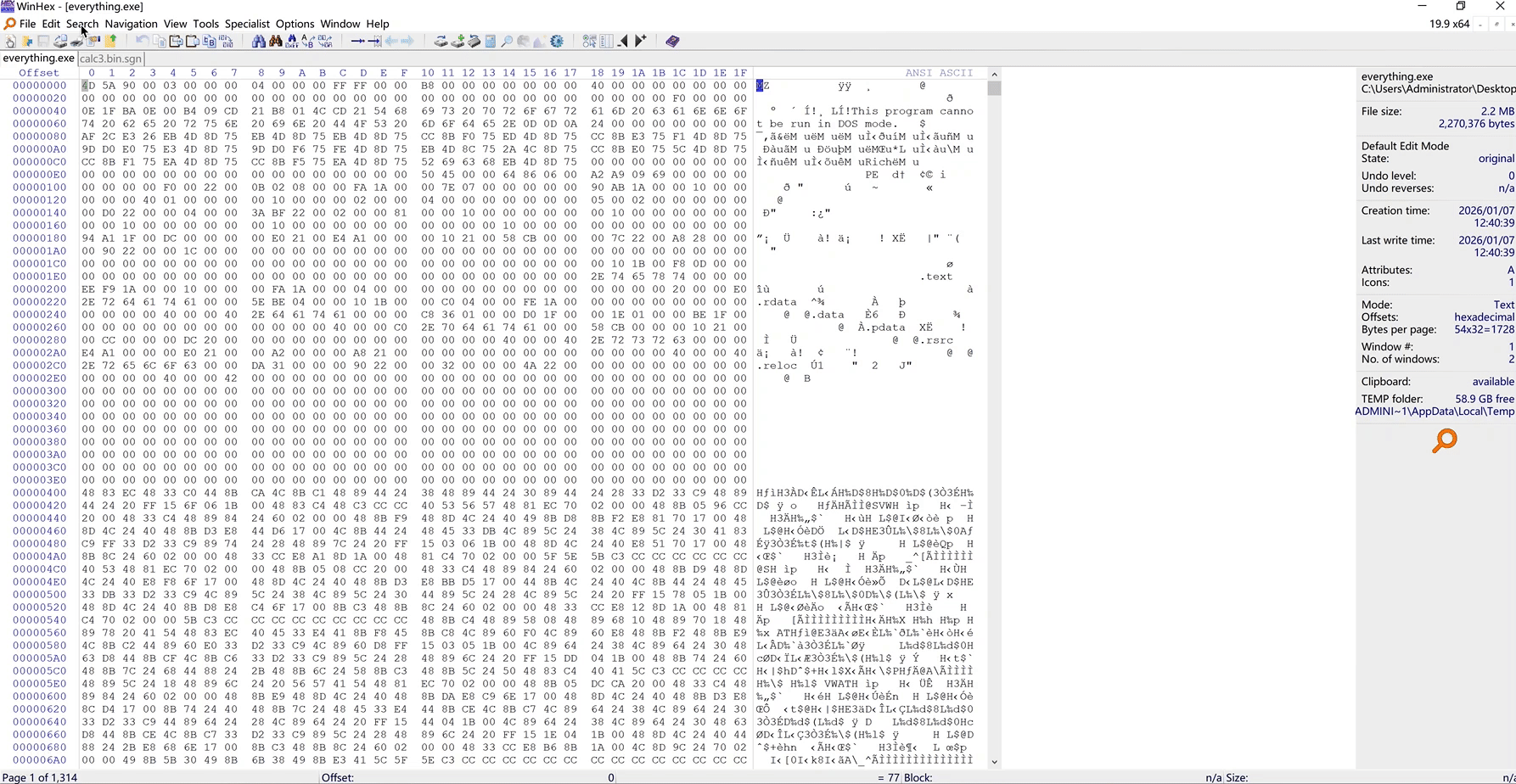The height and width of the screenshot is (784, 1516).
Task: Click the New file icon
Action: click(10, 41)
